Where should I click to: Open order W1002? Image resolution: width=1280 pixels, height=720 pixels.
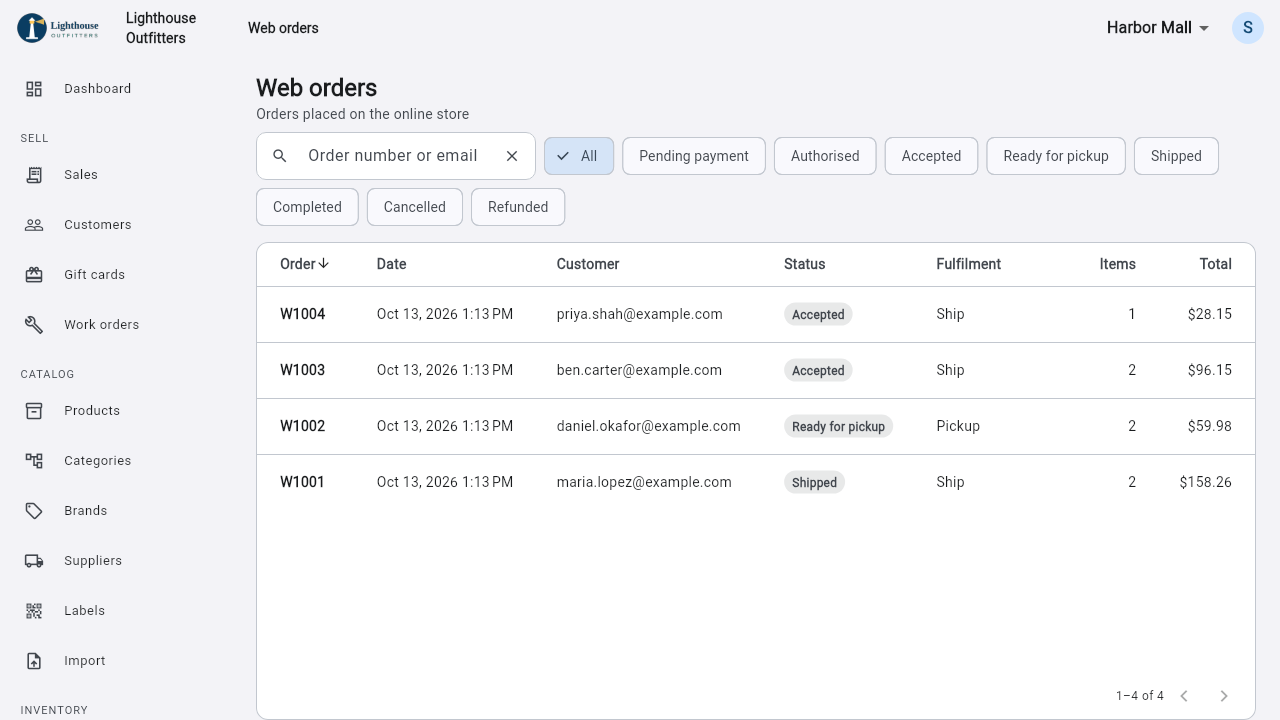tap(755, 426)
